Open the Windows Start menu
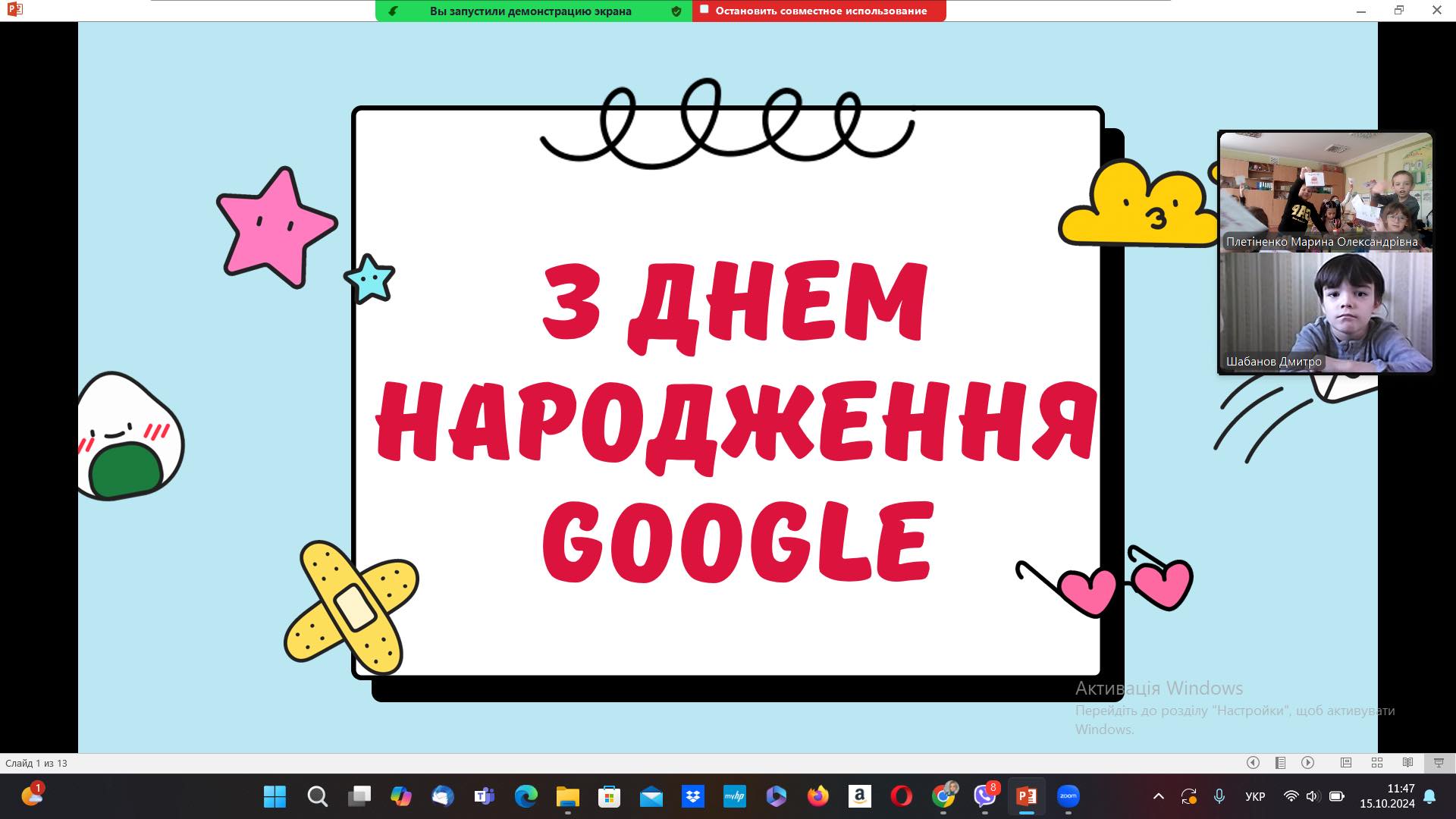Image resolution: width=1456 pixels, height=819 pixels. [275, 796]
